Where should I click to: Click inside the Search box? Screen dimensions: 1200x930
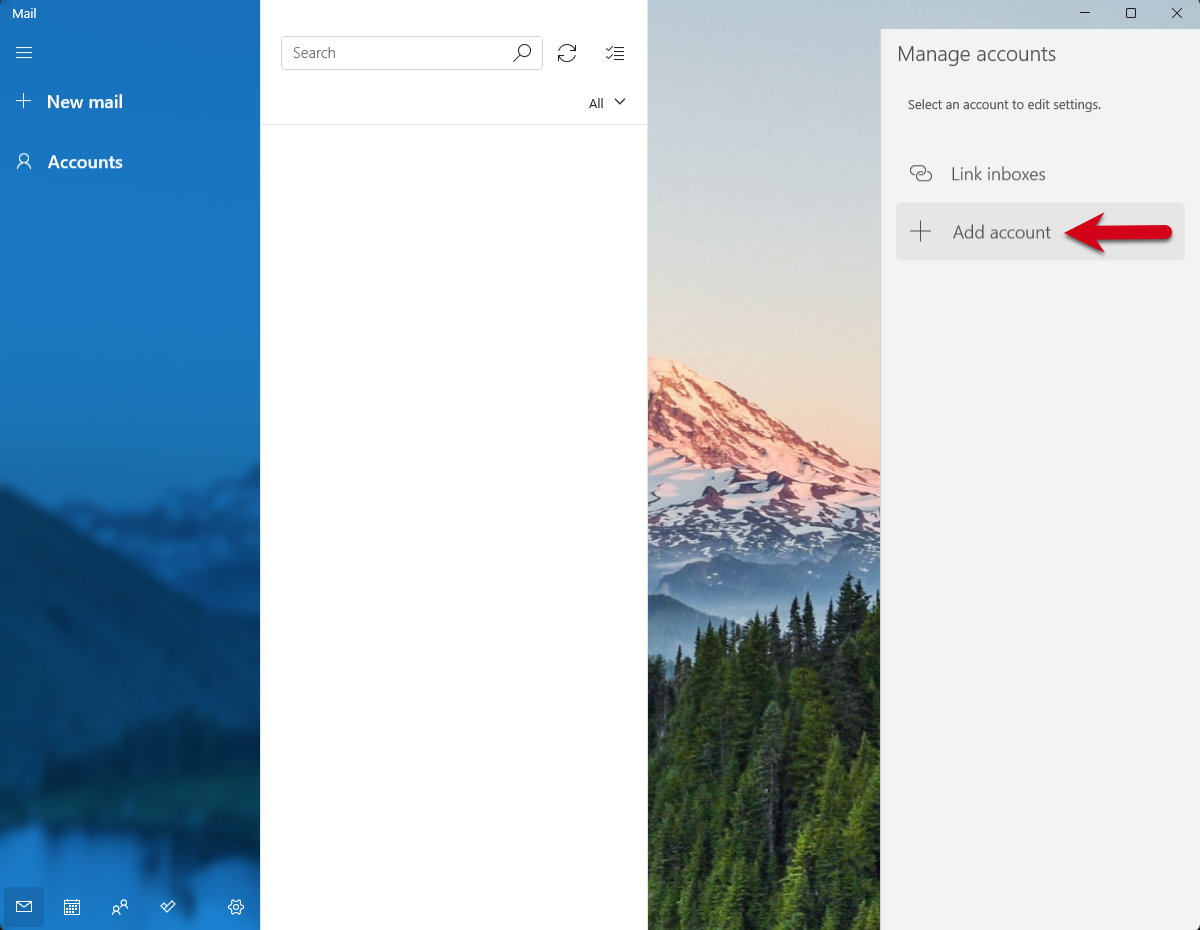[x=398, y=53]
